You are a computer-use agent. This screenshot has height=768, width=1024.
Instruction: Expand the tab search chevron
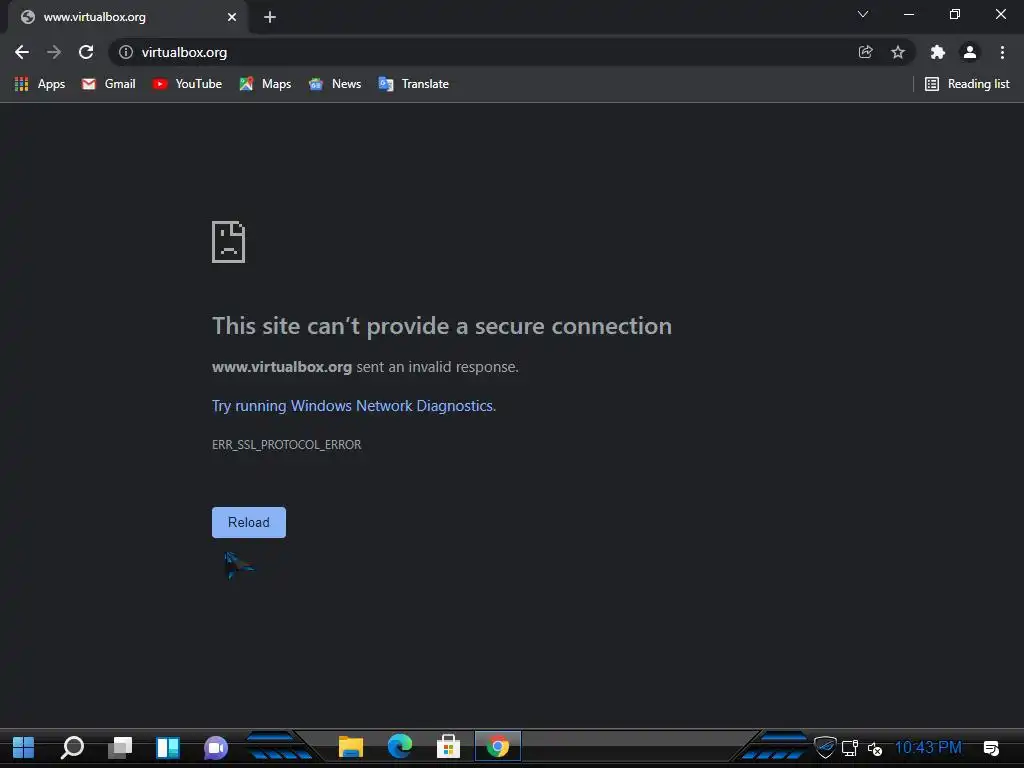click(x=863, y=14)
